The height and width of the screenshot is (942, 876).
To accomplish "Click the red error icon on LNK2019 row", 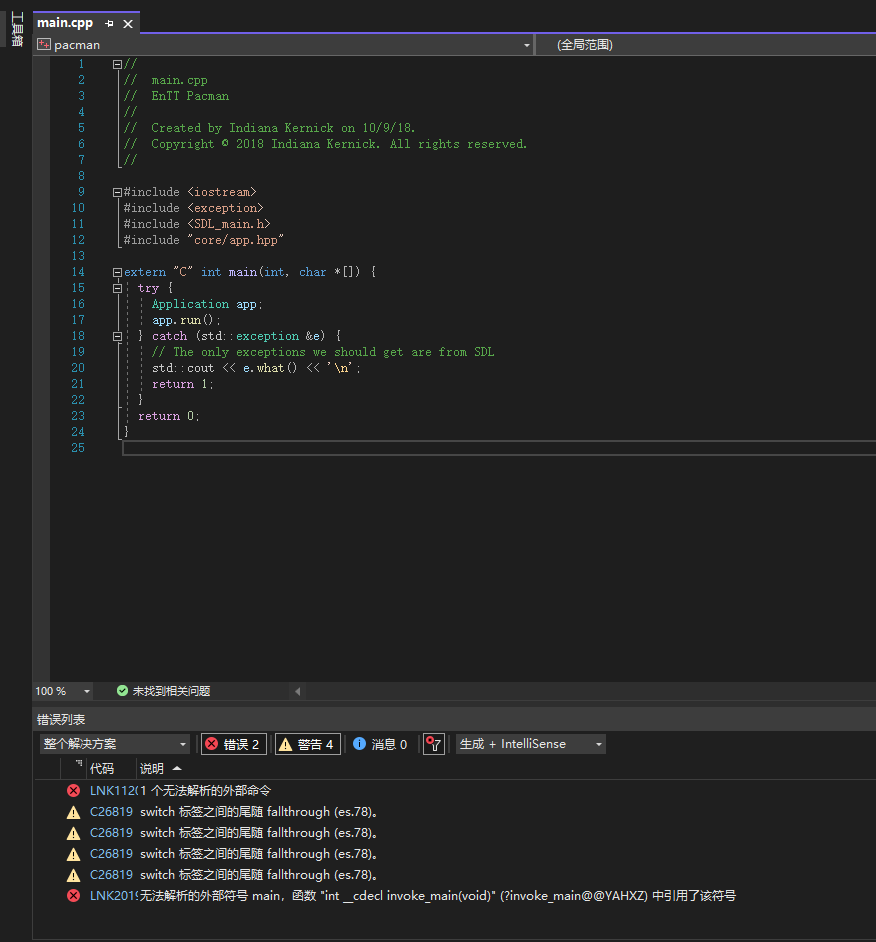I will (x=73, y=896).
